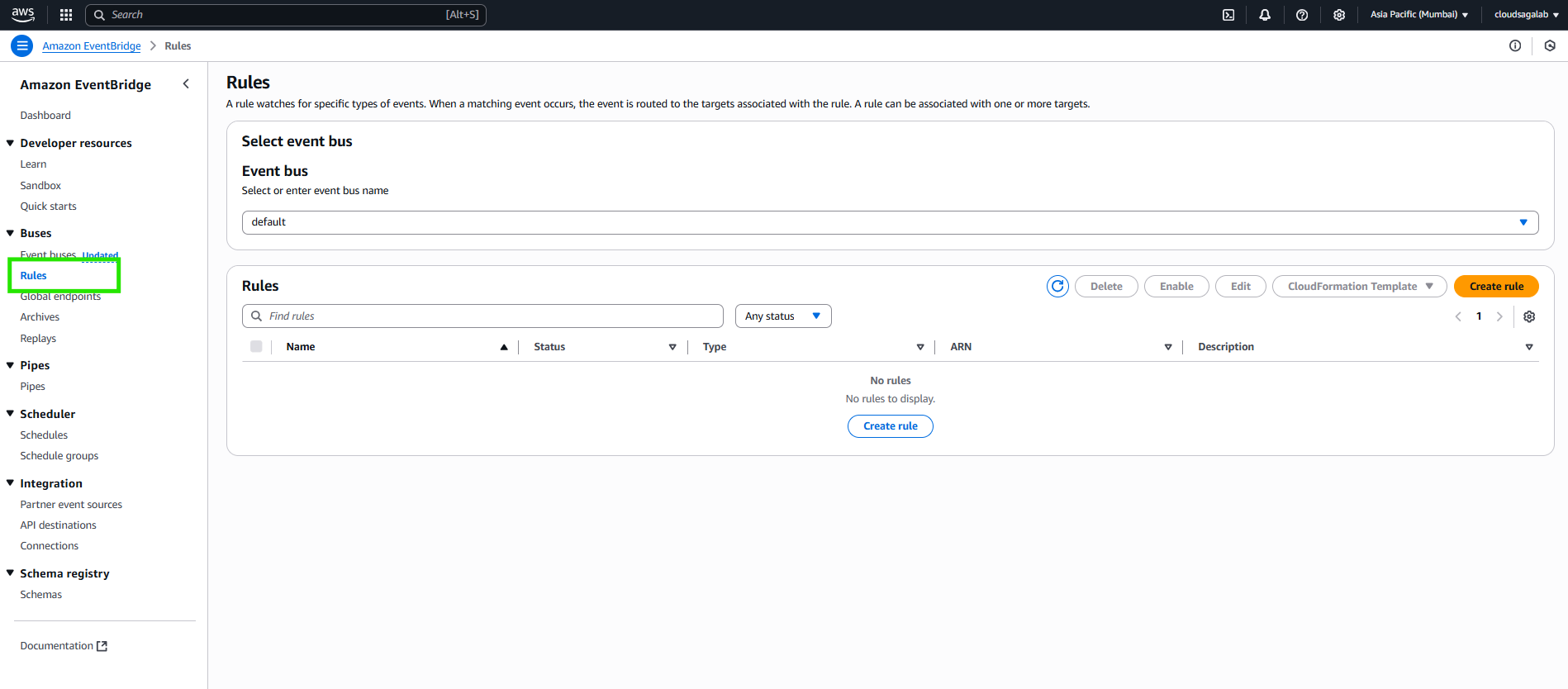
Task: Click the Enable button
Action: [x=1176, y=286]
